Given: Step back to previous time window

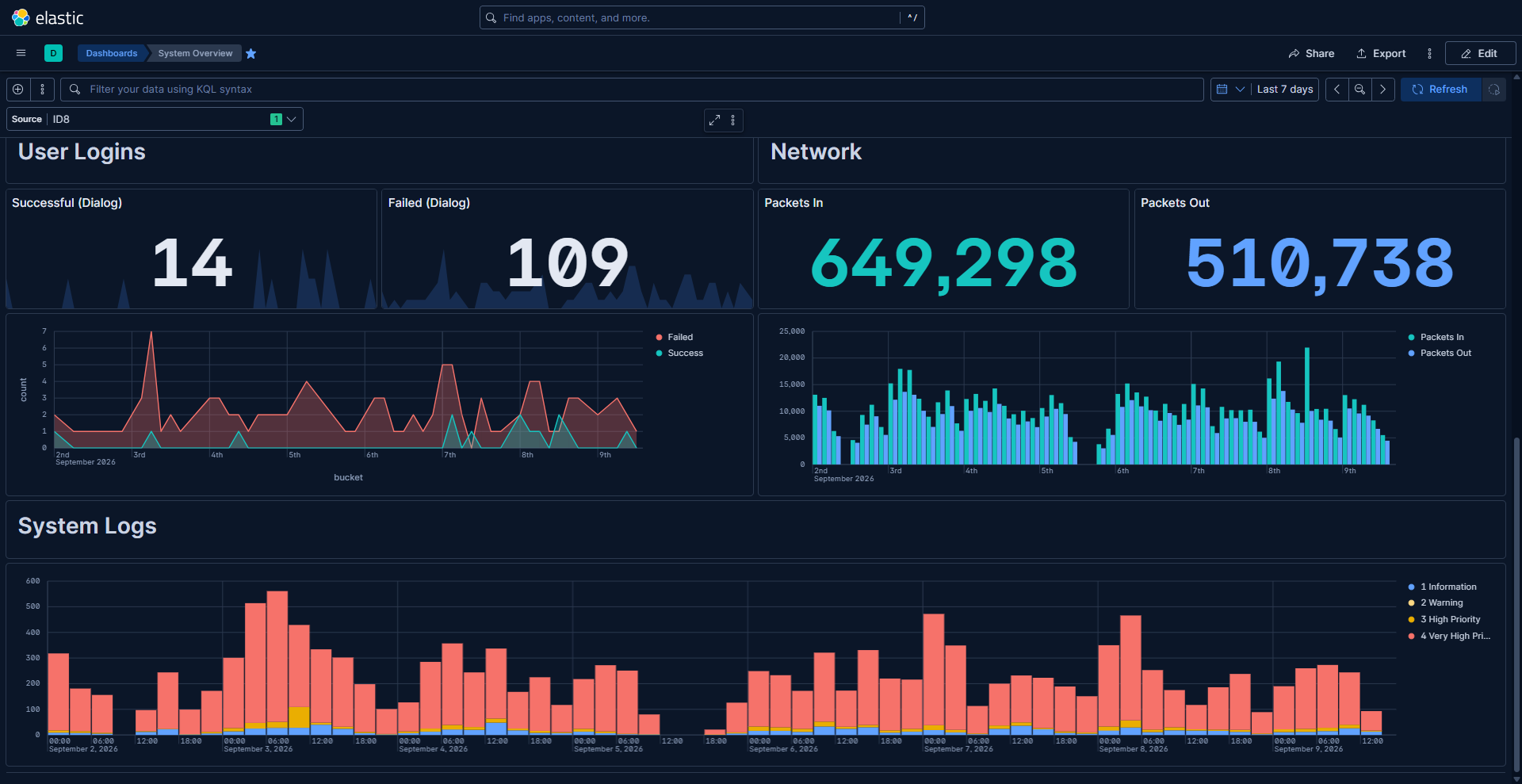Looking at the screenshot, I should [1337, 89].
